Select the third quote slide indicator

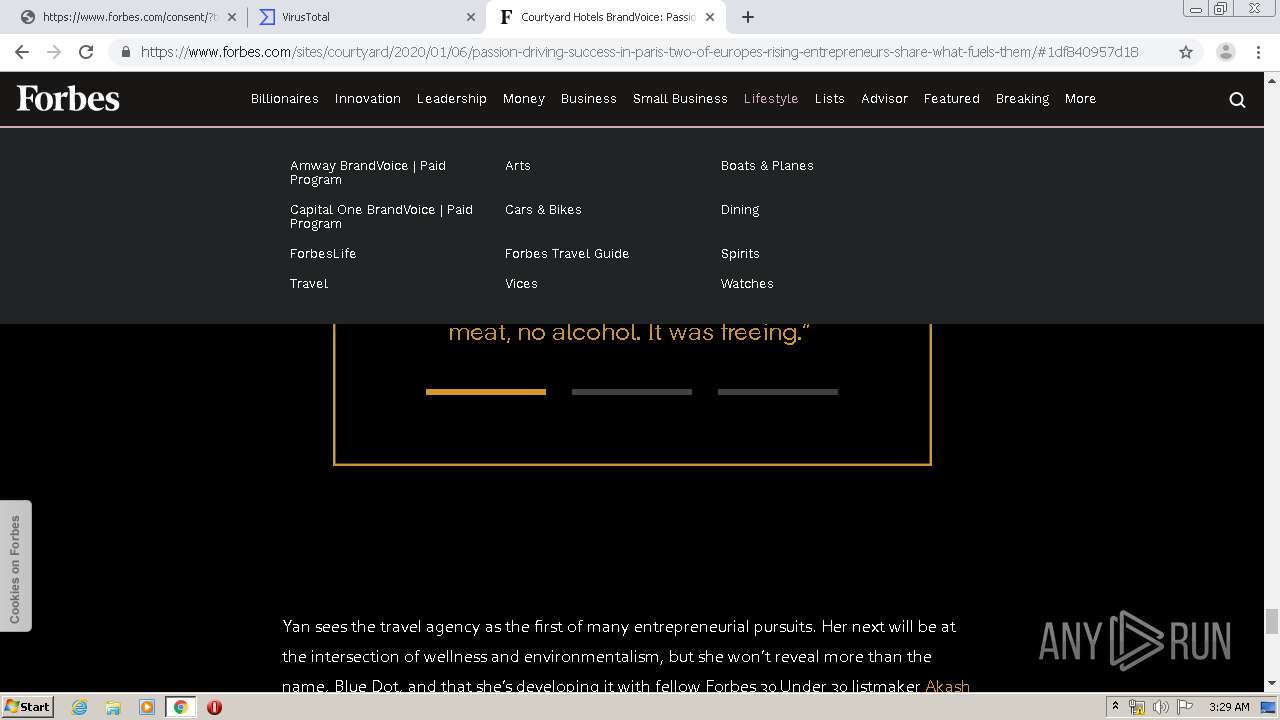[x=778, y=392]
